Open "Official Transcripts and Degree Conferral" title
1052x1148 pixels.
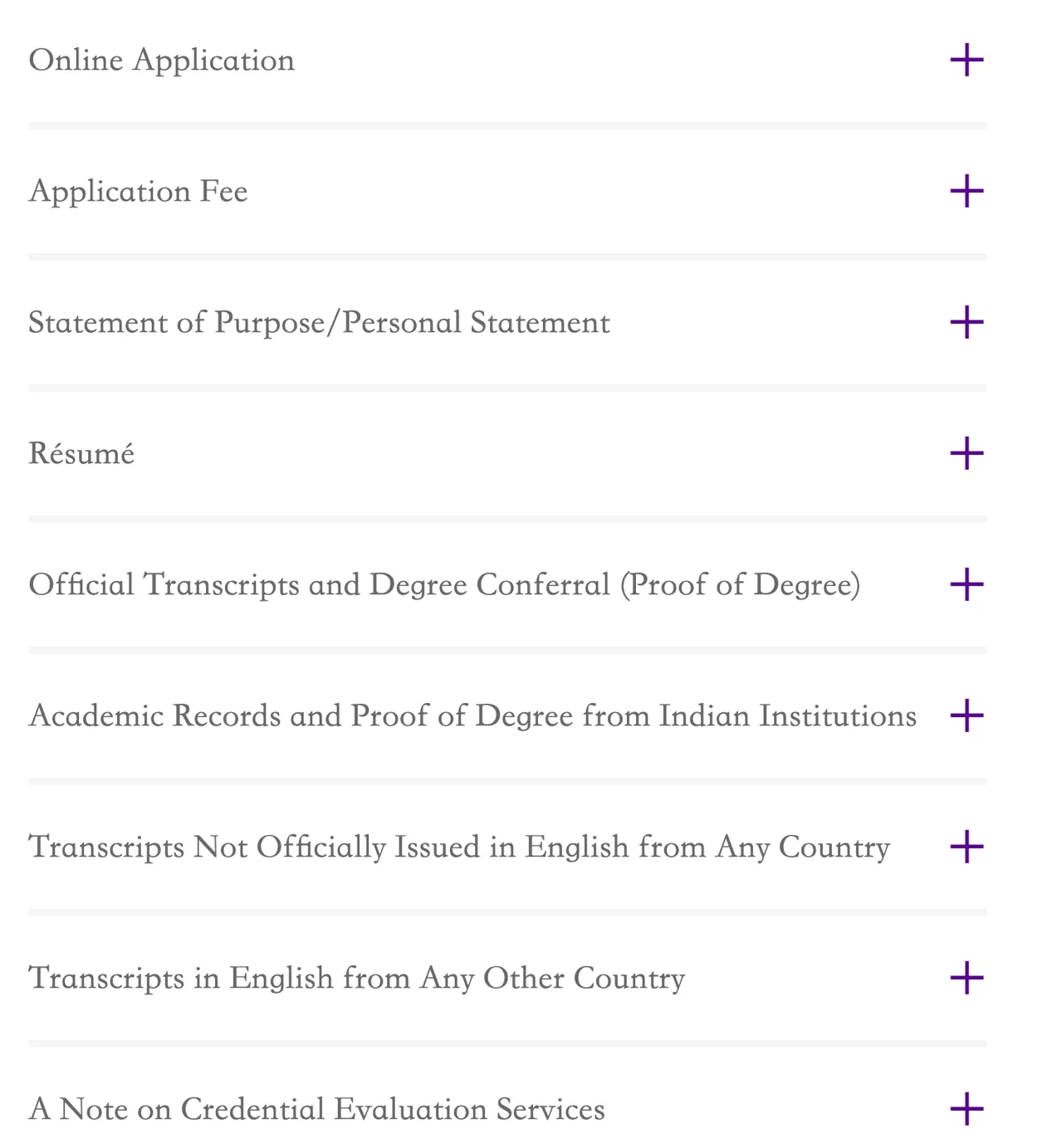[444, 584]
